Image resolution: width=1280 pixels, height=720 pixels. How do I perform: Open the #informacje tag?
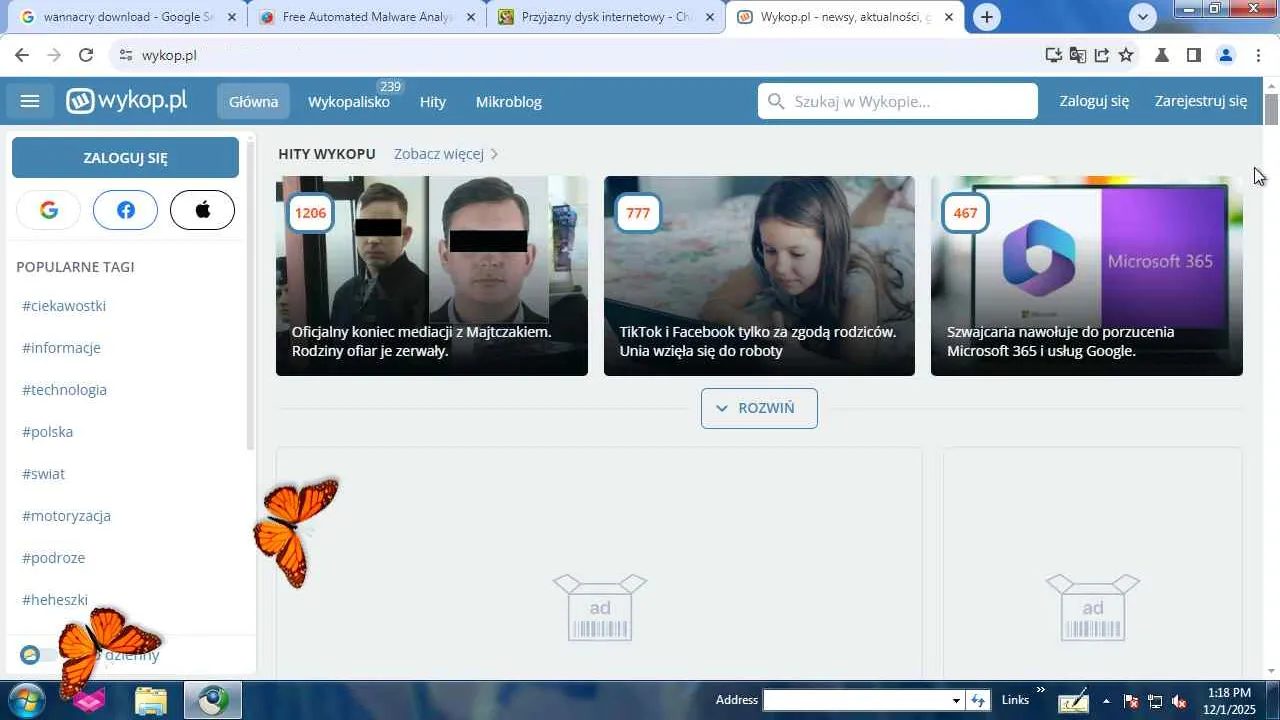[61, 348]
